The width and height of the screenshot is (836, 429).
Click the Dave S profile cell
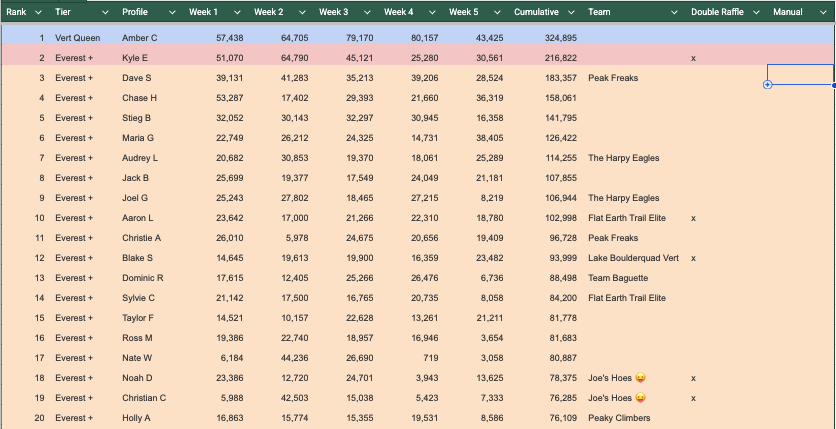coord(136,78)
